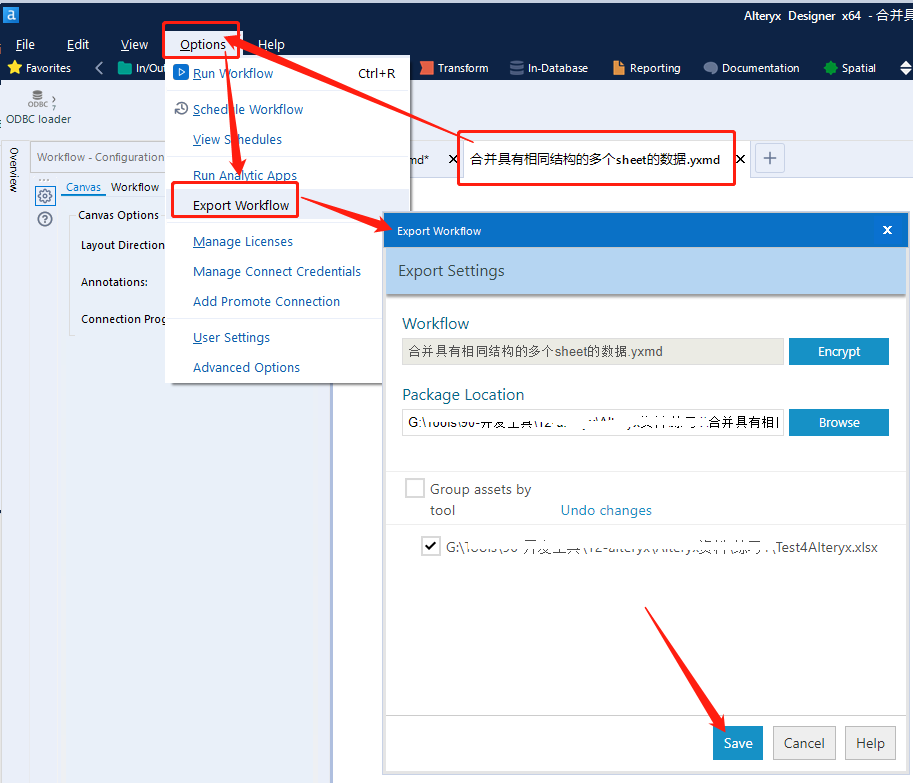Add a new workflow tab
913x783 pixels.
pos(770,158)
